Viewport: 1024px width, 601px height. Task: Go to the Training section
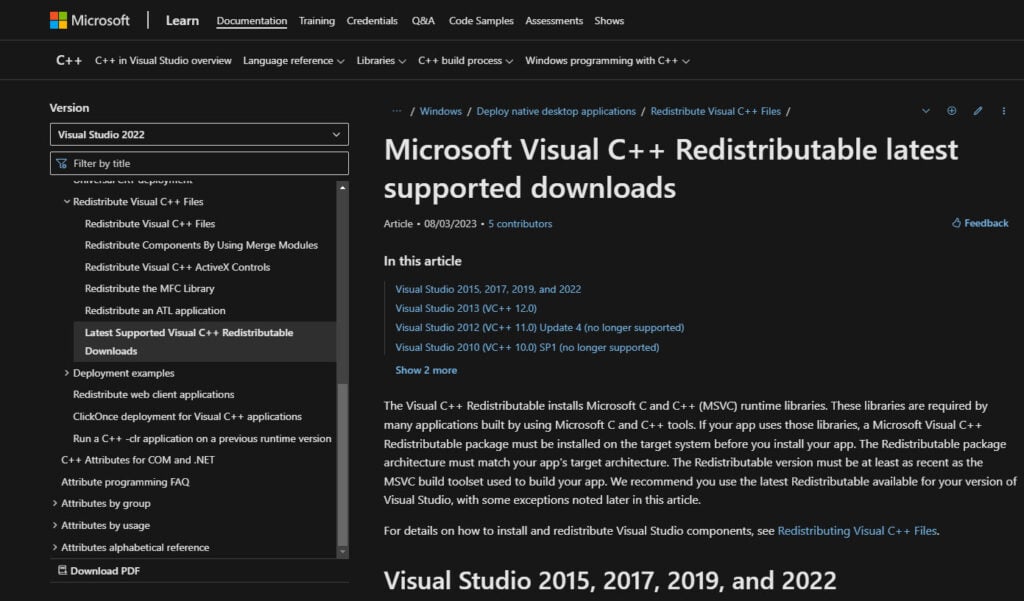(317, 21)
